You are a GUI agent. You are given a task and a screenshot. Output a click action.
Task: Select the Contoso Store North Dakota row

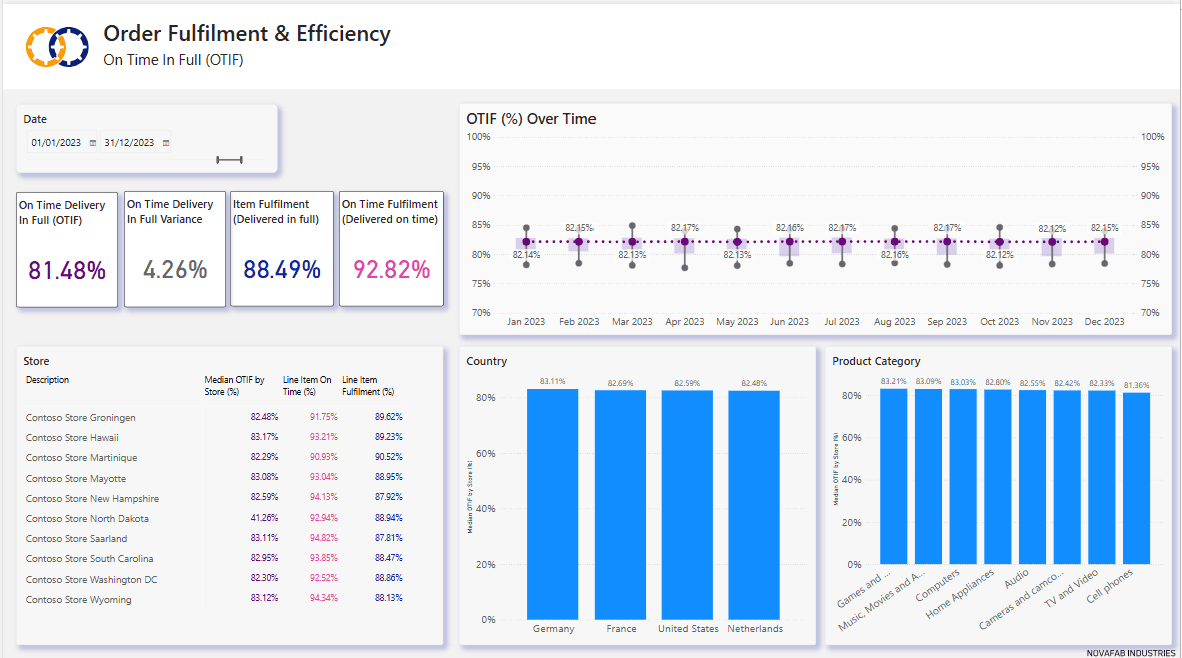[87, 519]
